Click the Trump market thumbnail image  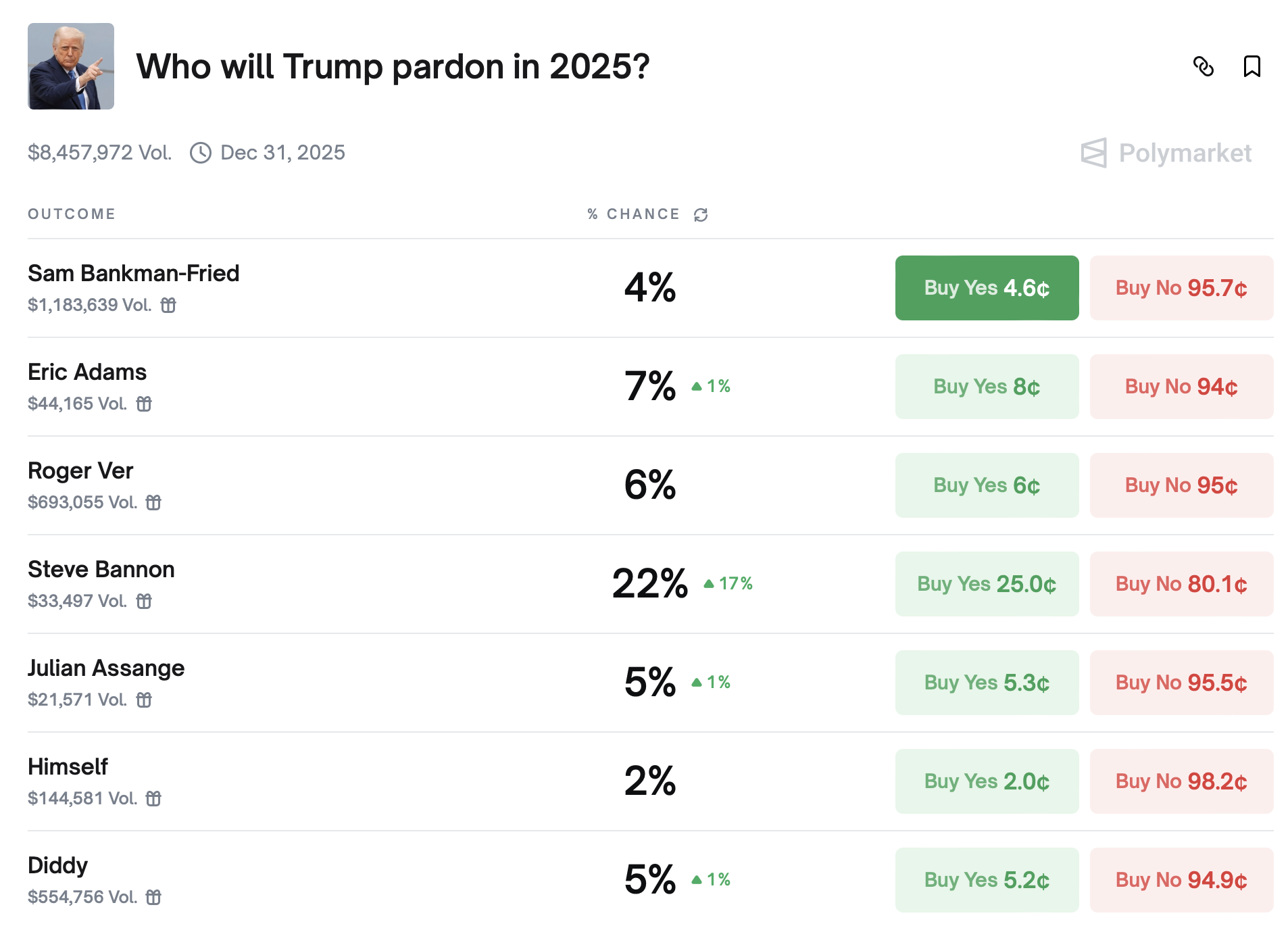(71, 66)
